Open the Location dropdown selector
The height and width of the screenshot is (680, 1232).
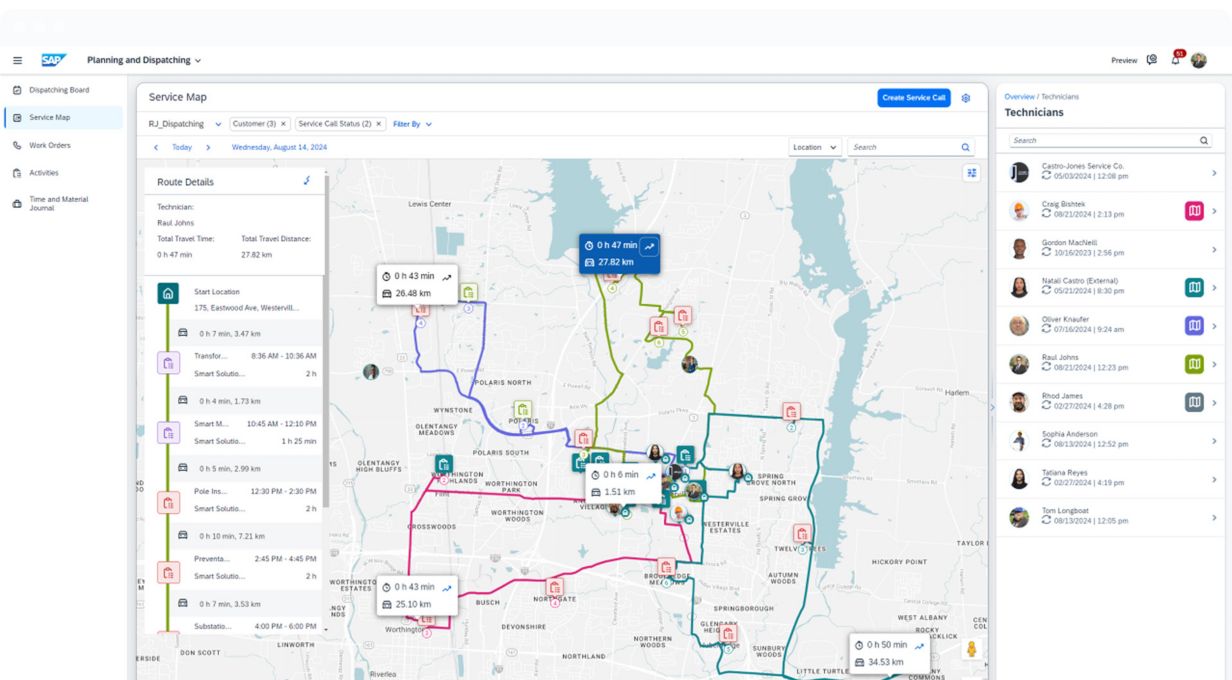pyautogui.click(x=814, y=147)
